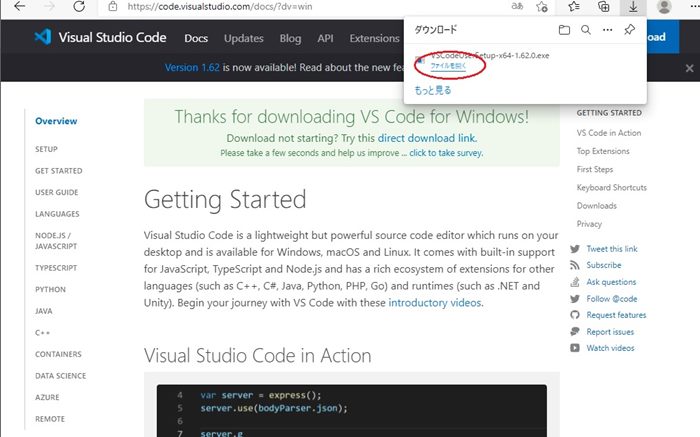Dismiss the version banner with X
Viewport: 700px width, 437px height.
click(x=689, y=68)
